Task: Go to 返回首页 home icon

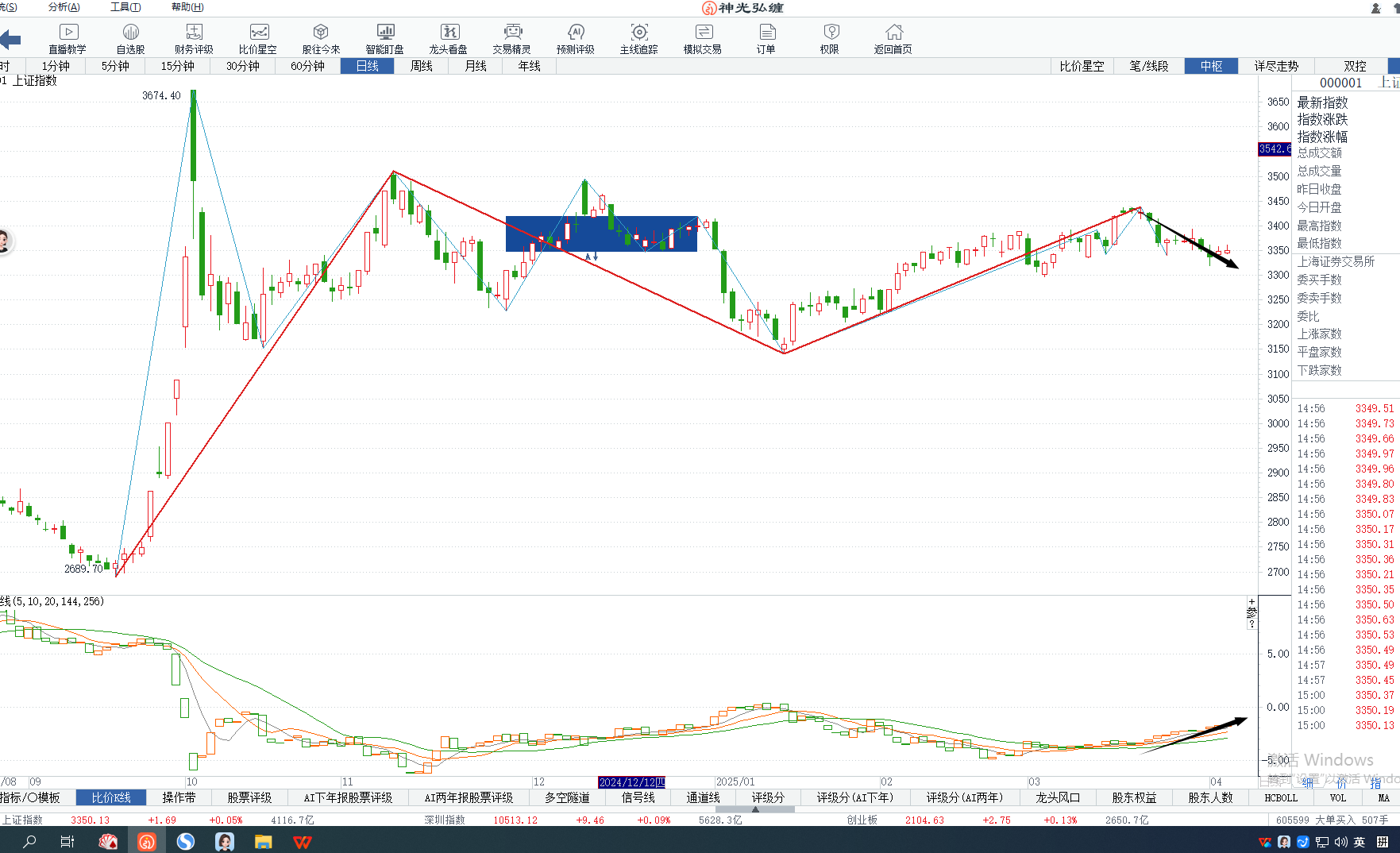Action: click(893, 37)
